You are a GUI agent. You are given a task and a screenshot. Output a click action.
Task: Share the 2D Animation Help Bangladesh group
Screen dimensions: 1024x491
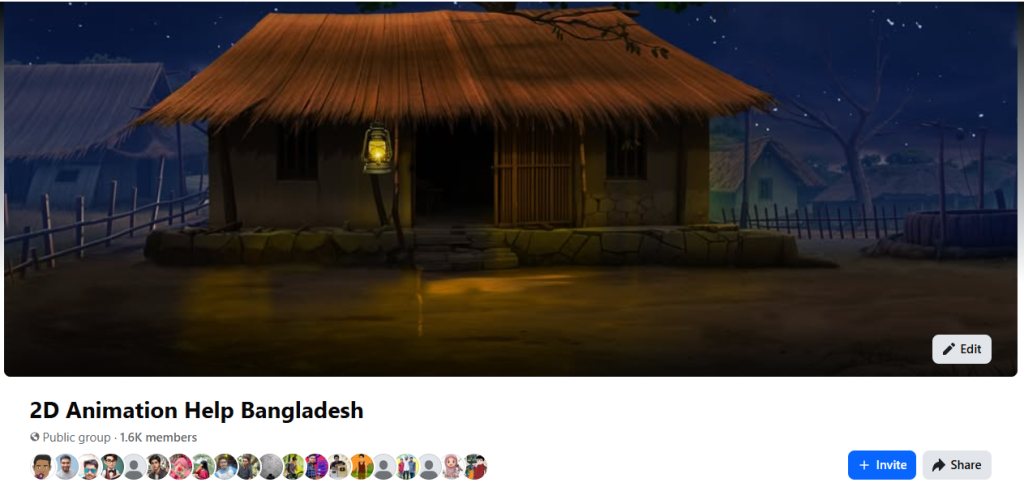click(x=957, y=465)
